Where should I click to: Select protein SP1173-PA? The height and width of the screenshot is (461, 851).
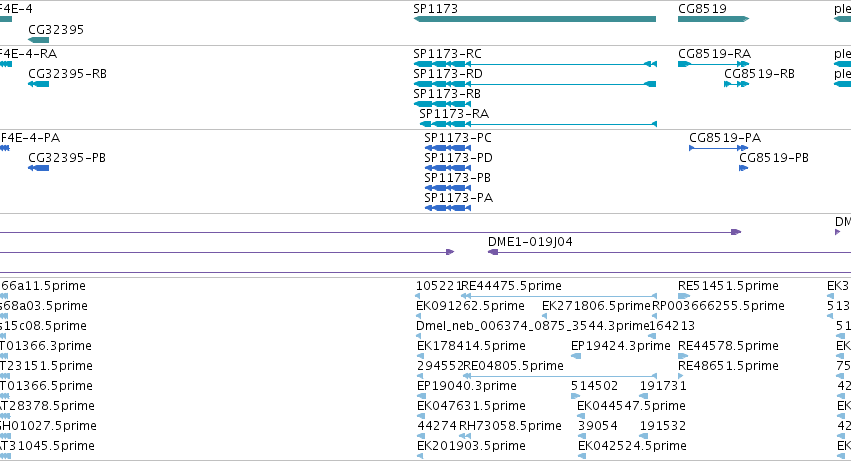click(x=448, y=208)
